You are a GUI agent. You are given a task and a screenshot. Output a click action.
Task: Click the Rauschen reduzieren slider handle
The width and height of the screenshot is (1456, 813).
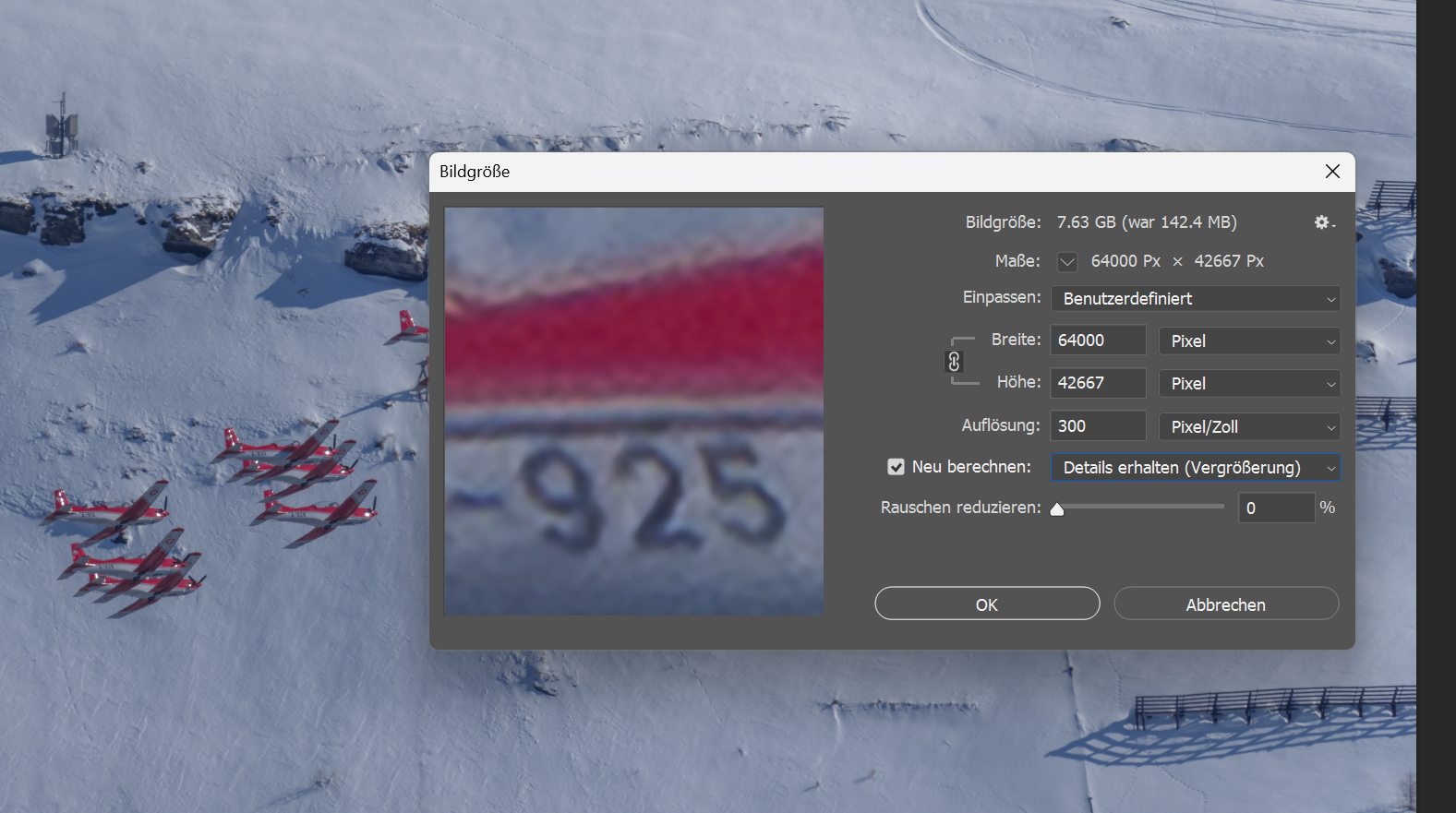1057,509
